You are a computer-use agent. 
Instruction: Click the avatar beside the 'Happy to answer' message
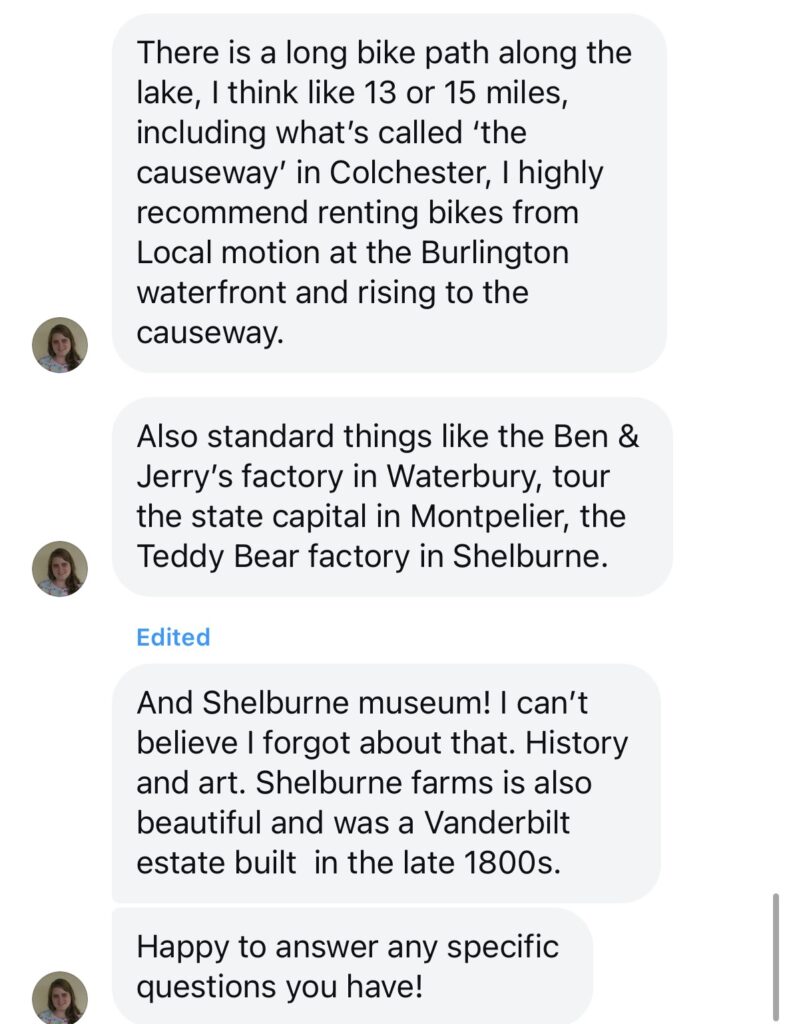60,998
